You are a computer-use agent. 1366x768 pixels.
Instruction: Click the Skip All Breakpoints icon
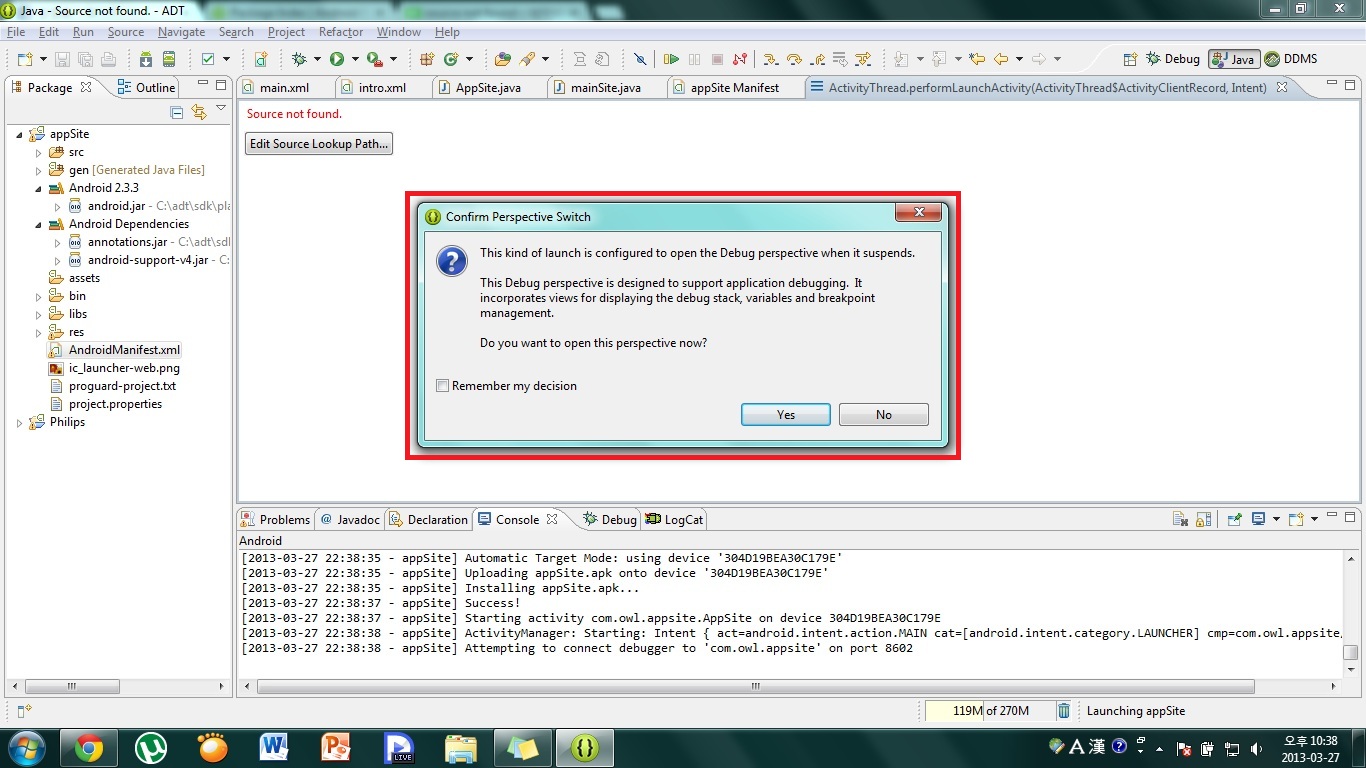coord(641,59)
